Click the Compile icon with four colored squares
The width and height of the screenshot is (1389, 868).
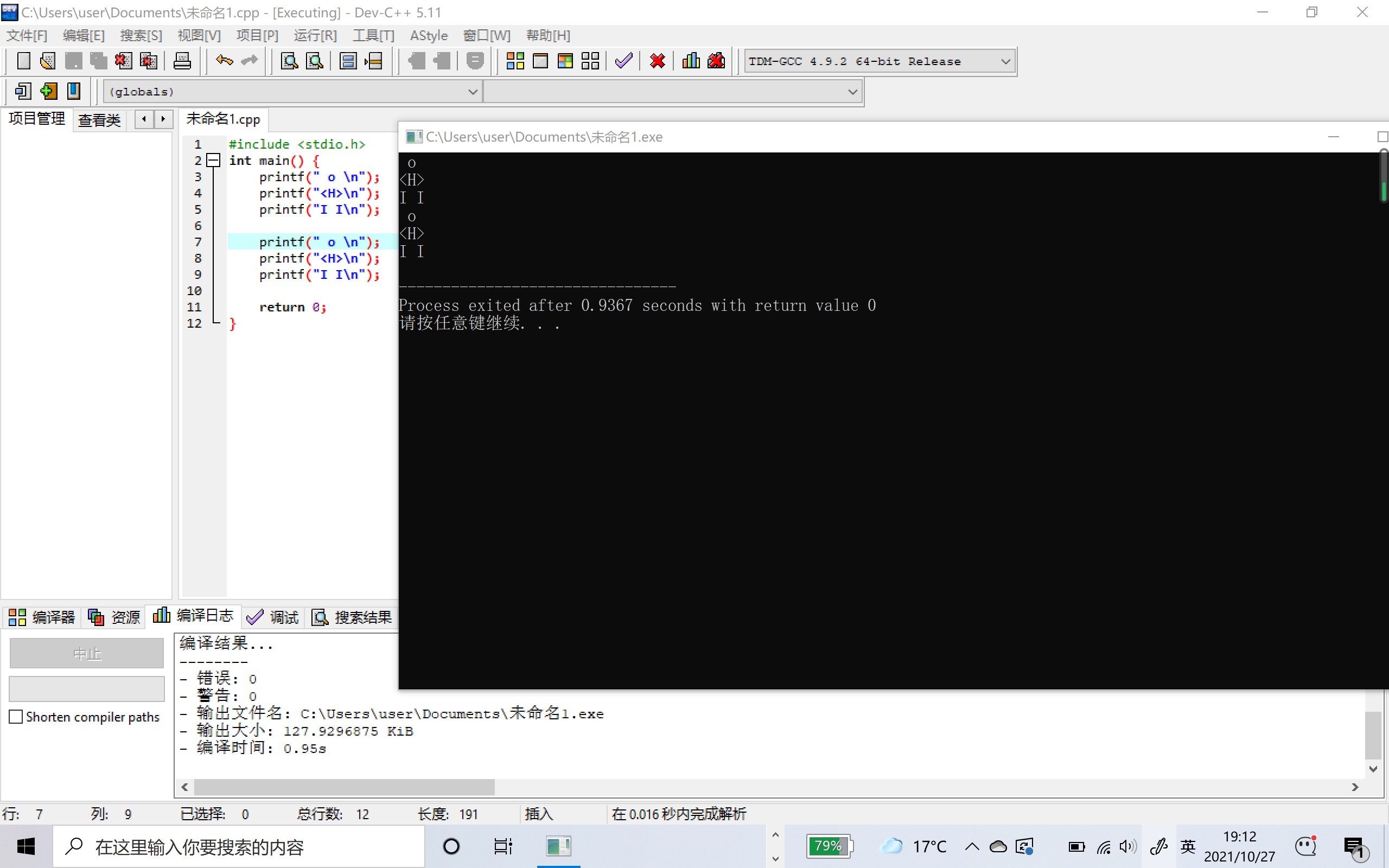(515, 61)
